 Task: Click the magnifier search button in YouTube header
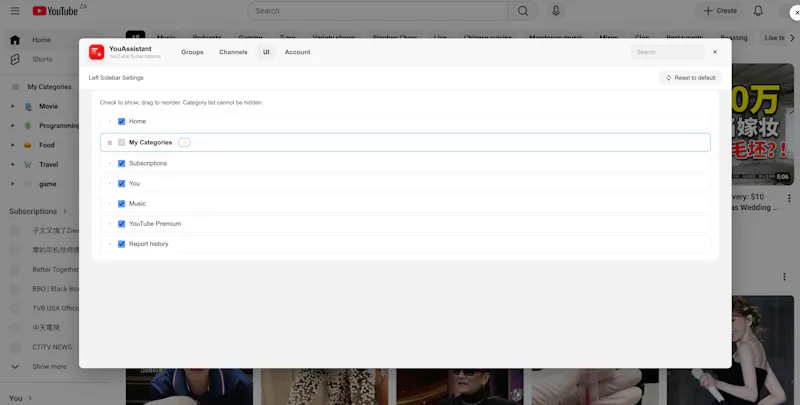[x=523, y=11]
